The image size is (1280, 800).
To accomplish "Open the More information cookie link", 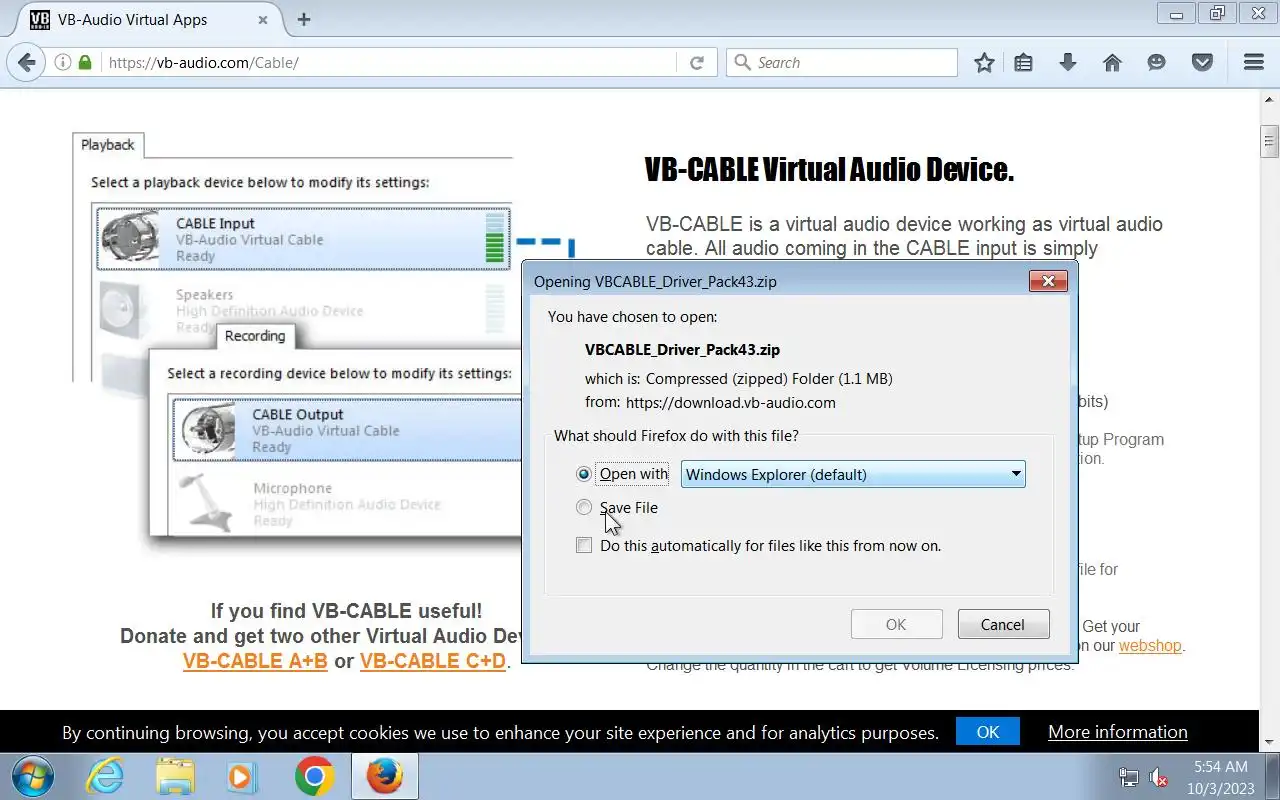I will (1118, 732).
